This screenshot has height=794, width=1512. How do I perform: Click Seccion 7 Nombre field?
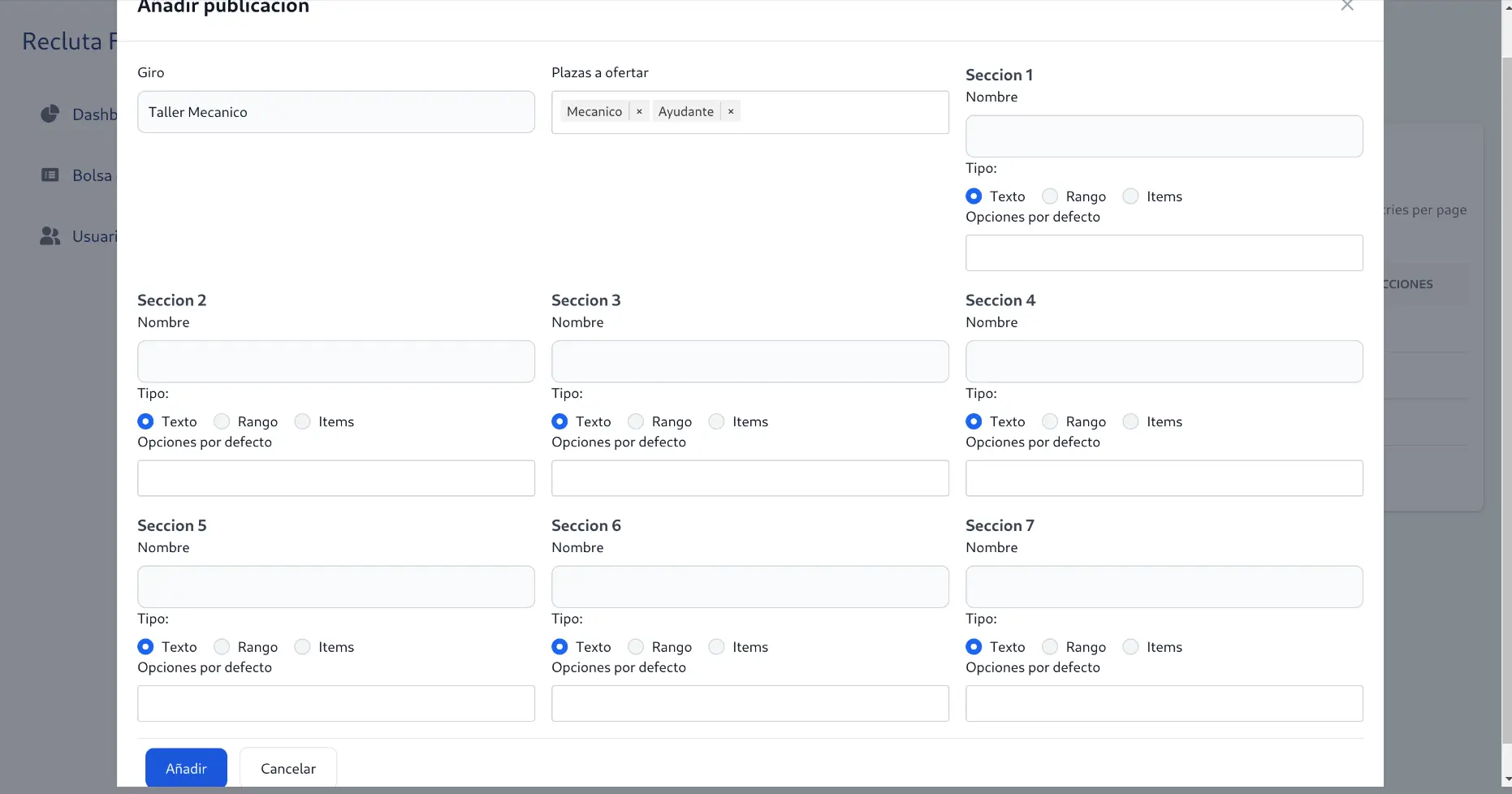coord(1164,587)
